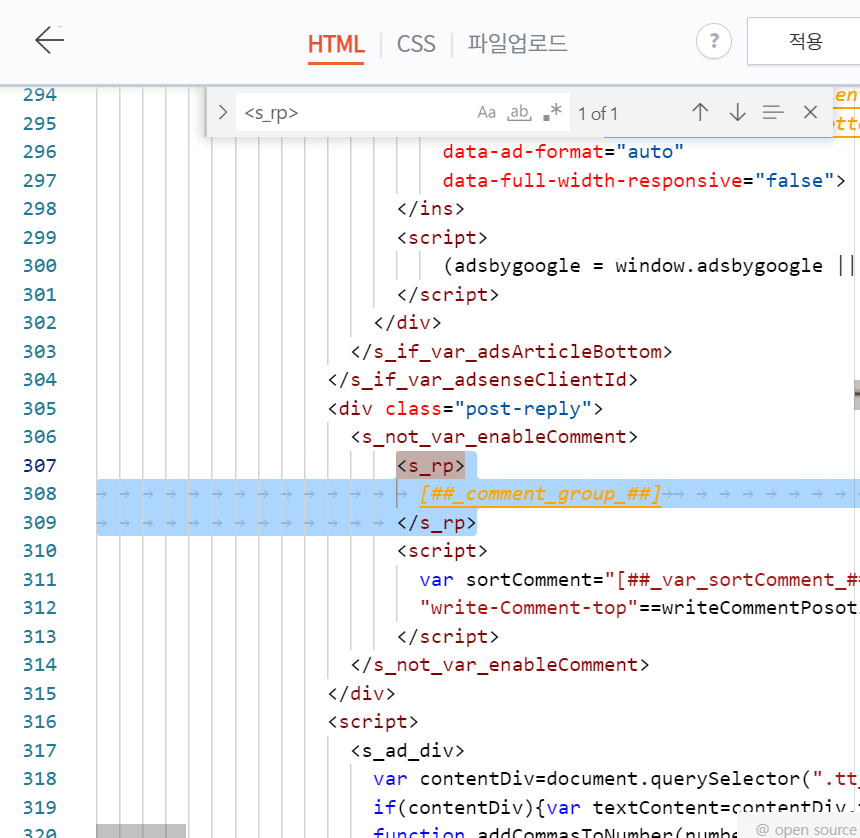Click line number 307
The image size is (860, 838).
tap(39, 466)
